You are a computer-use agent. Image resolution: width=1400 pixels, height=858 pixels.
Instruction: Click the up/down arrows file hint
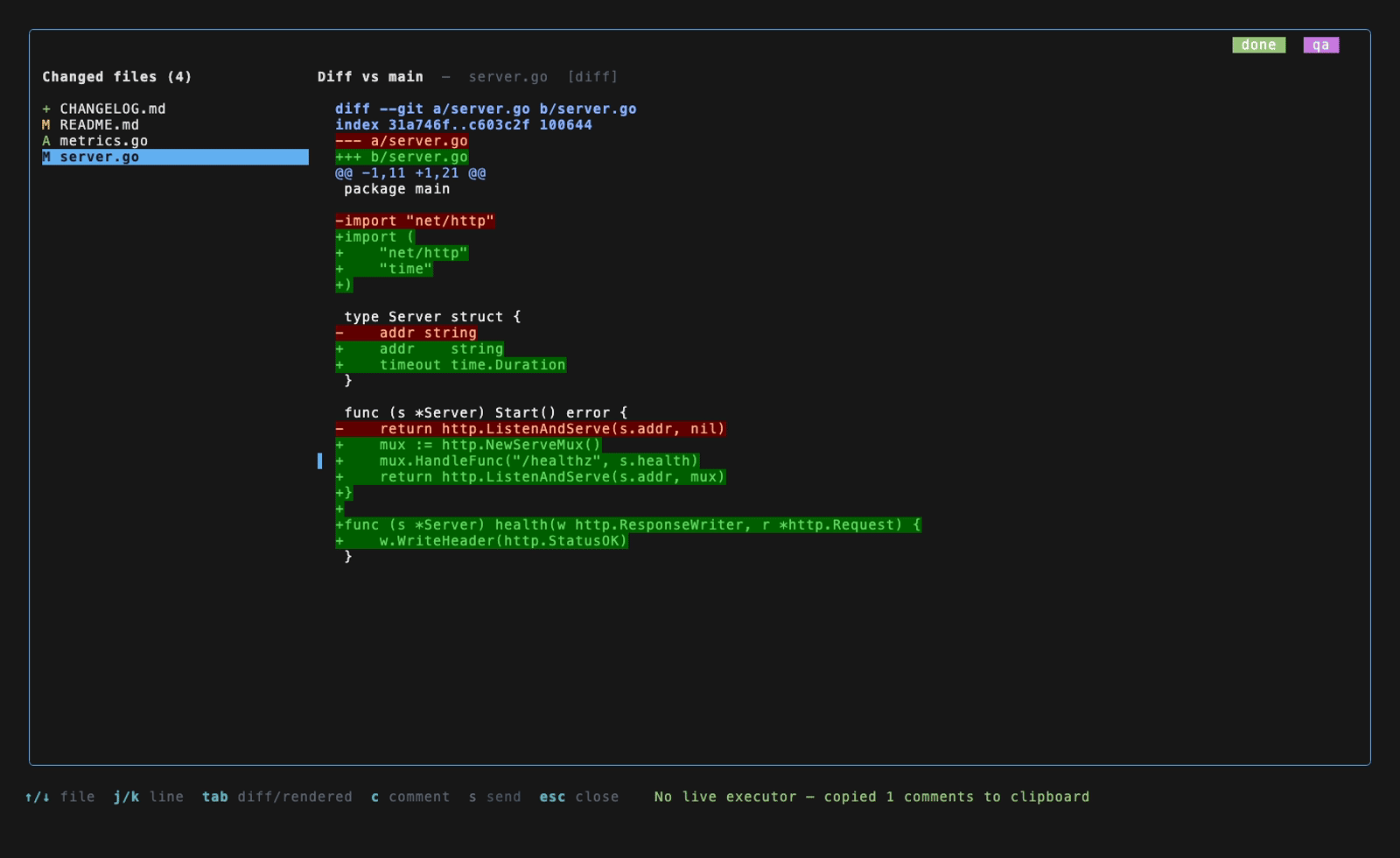(59, 797)
